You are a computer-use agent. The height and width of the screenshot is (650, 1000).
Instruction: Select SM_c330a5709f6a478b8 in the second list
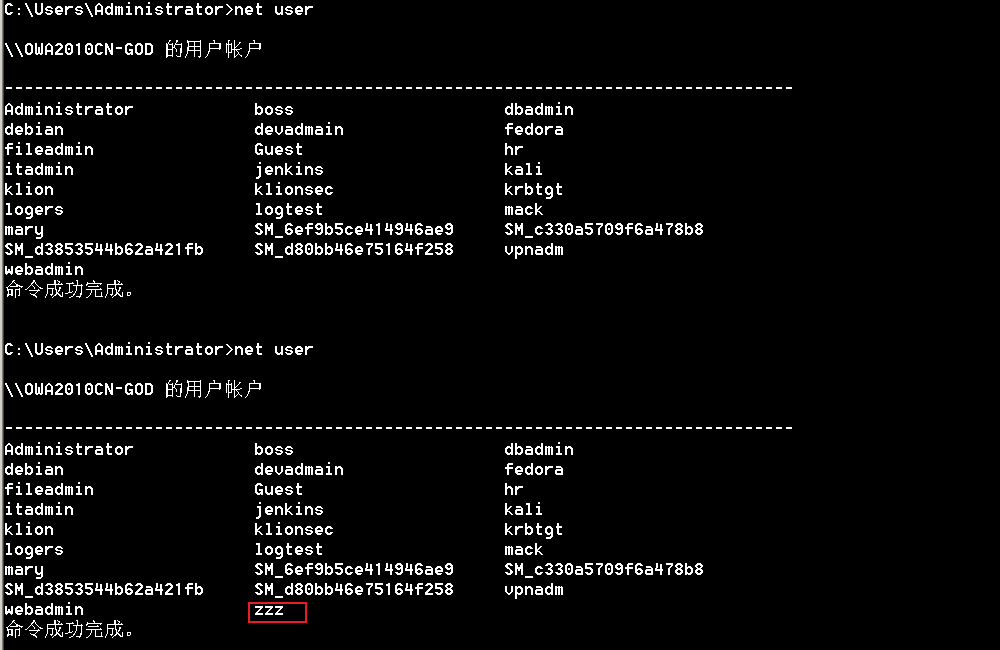pyautogui.click(x=603, y=569)
